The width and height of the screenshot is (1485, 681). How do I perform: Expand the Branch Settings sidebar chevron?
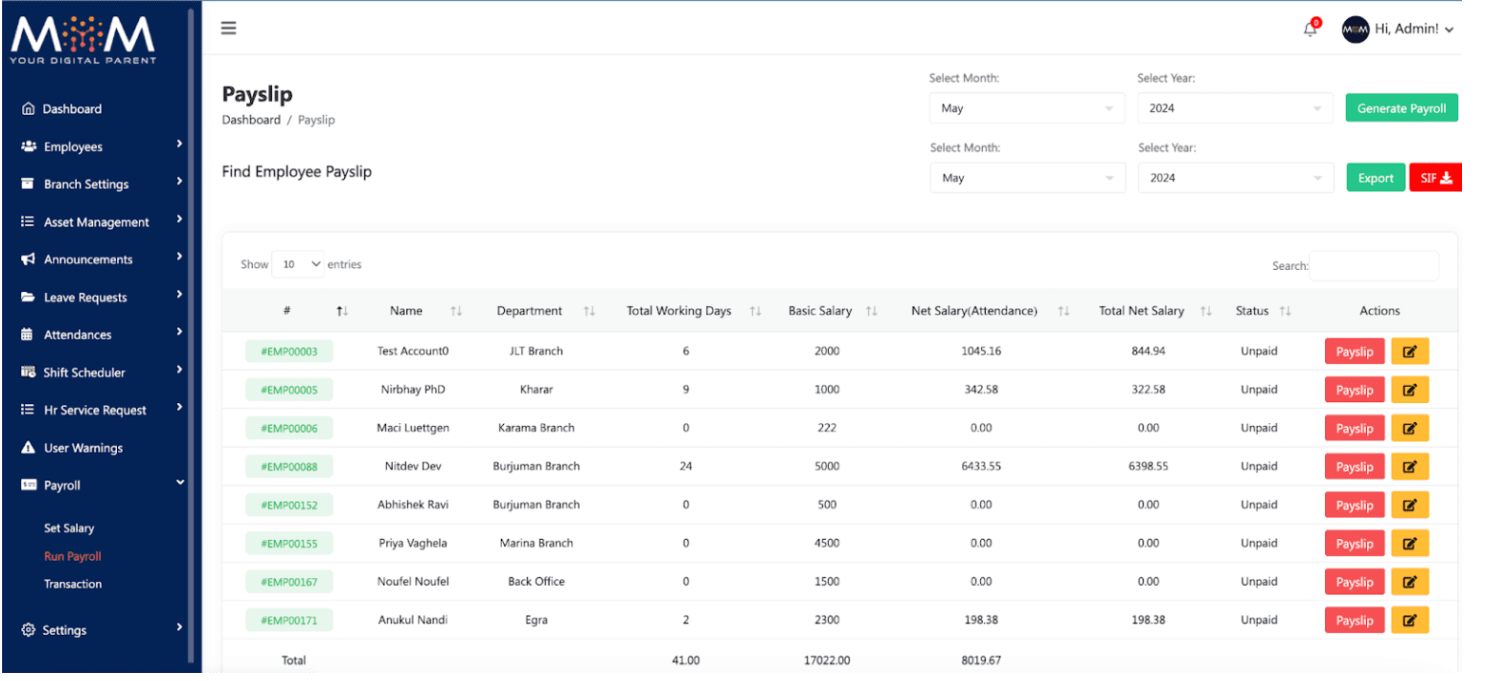click(x=179, y=181)
